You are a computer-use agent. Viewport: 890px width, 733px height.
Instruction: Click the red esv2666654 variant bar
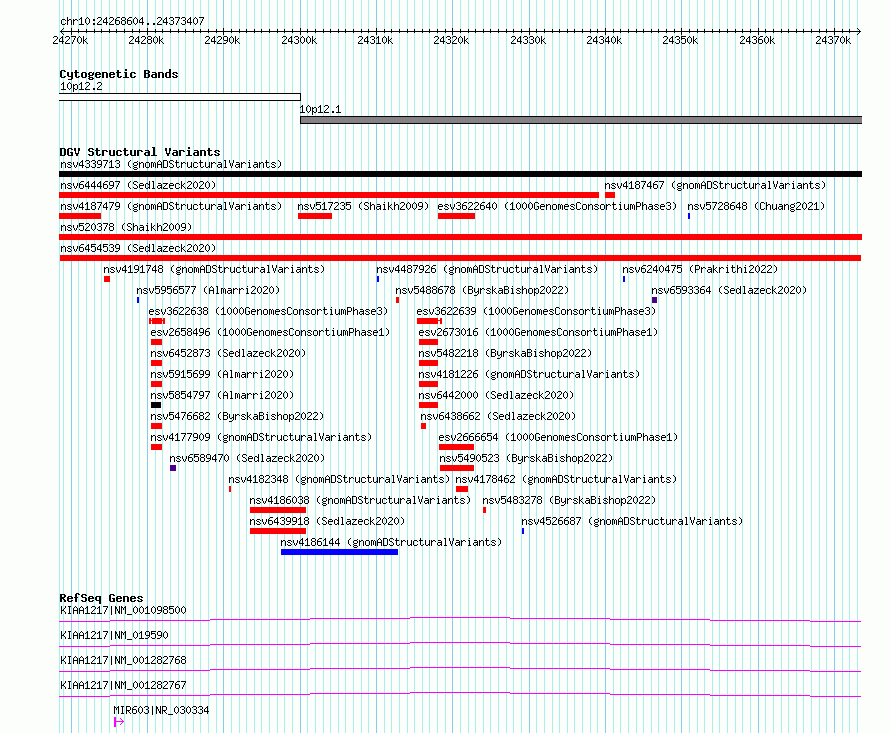(456, 447)
